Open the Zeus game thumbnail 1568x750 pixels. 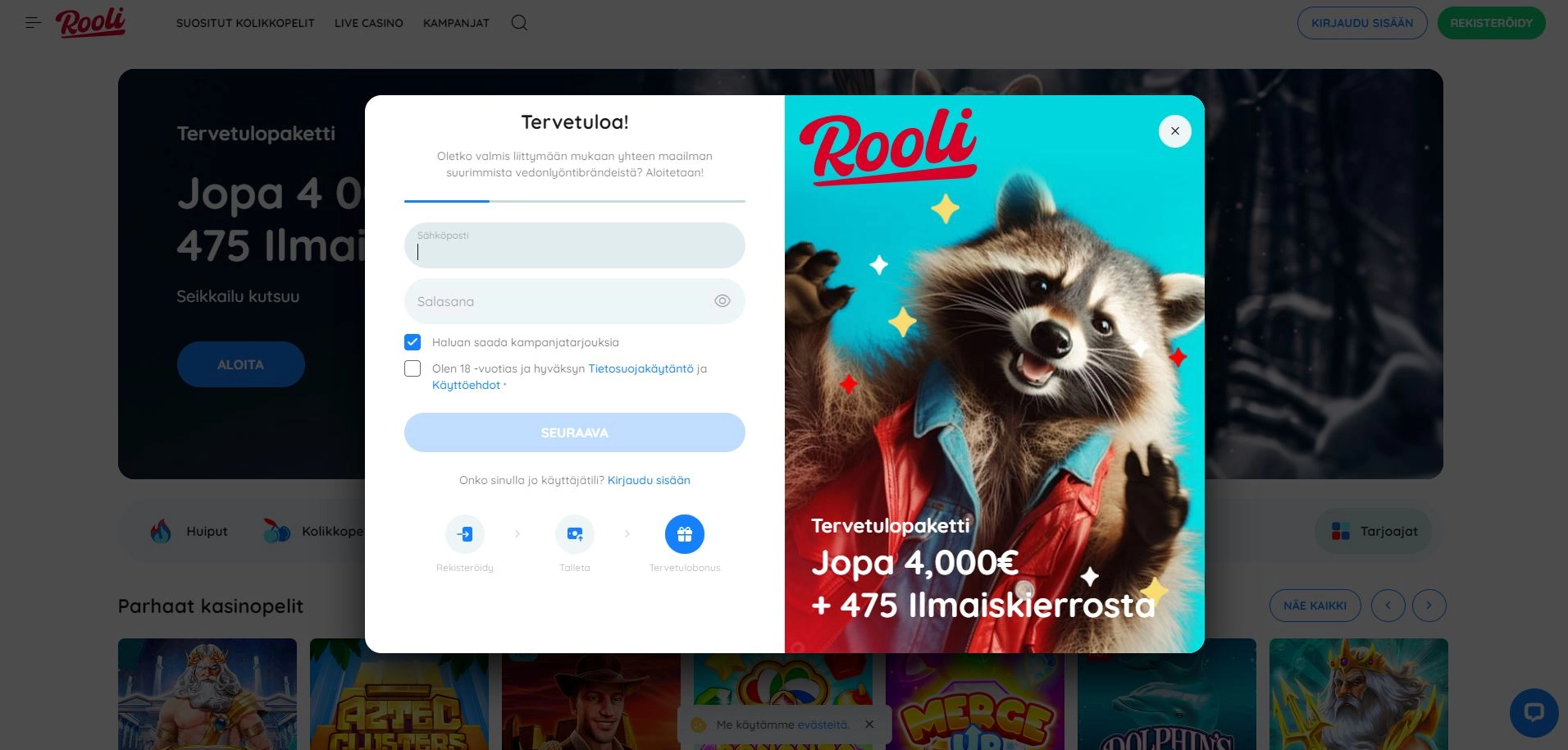pyautogui.click(x=207, y=694)
